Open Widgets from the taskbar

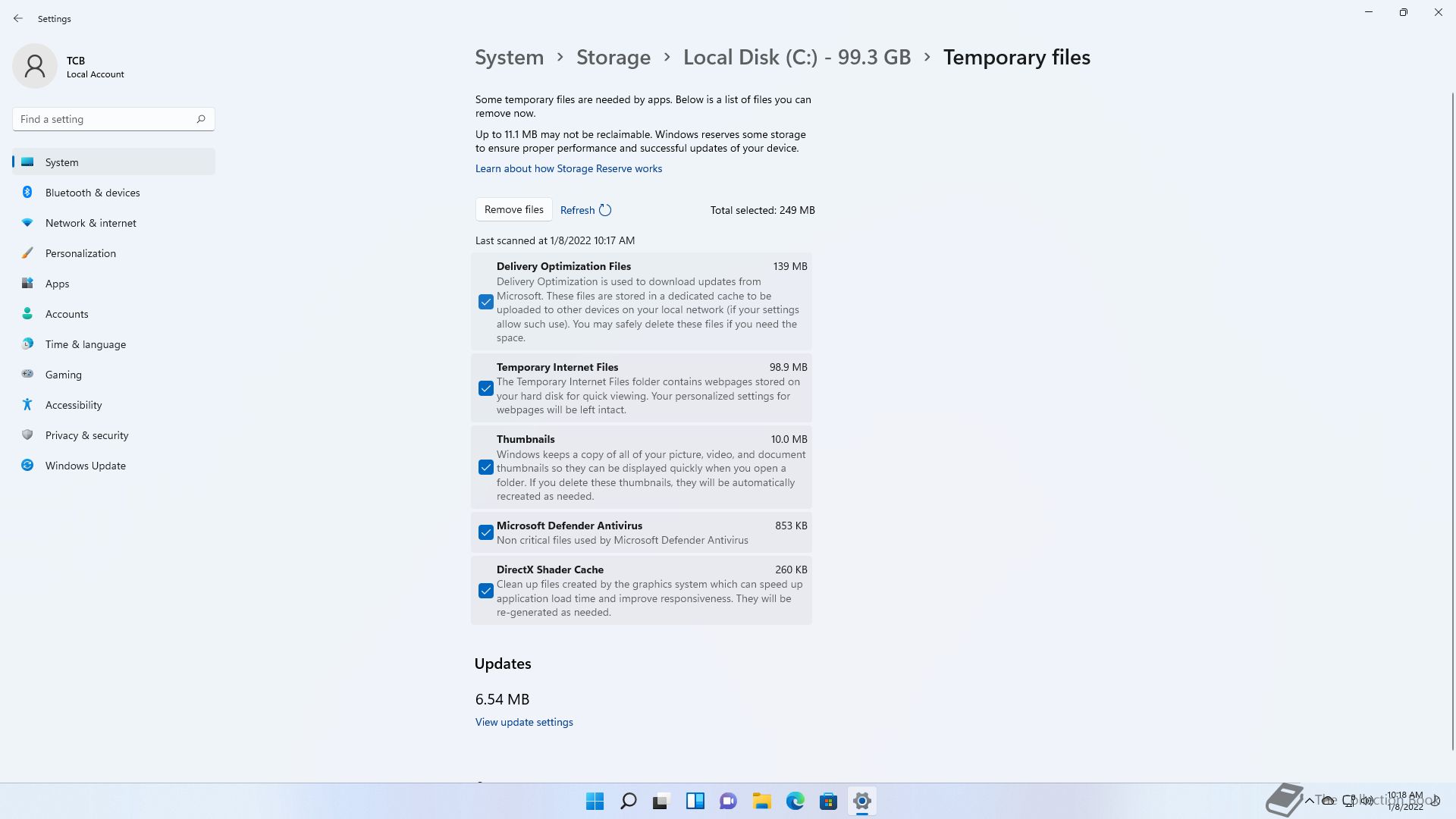[695, 801]
